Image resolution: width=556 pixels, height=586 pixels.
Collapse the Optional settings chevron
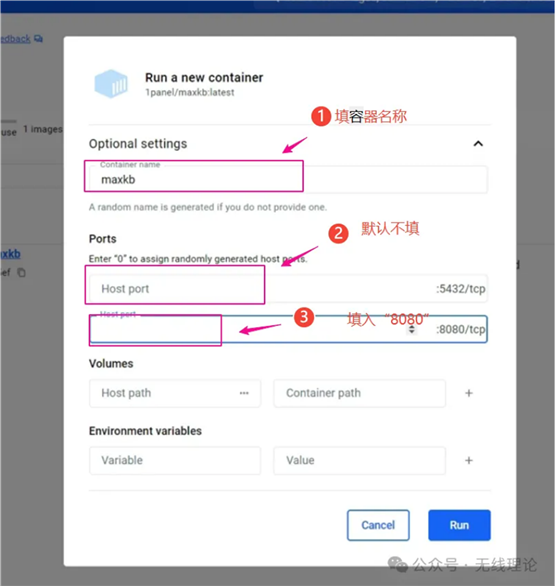pos(478,144)
